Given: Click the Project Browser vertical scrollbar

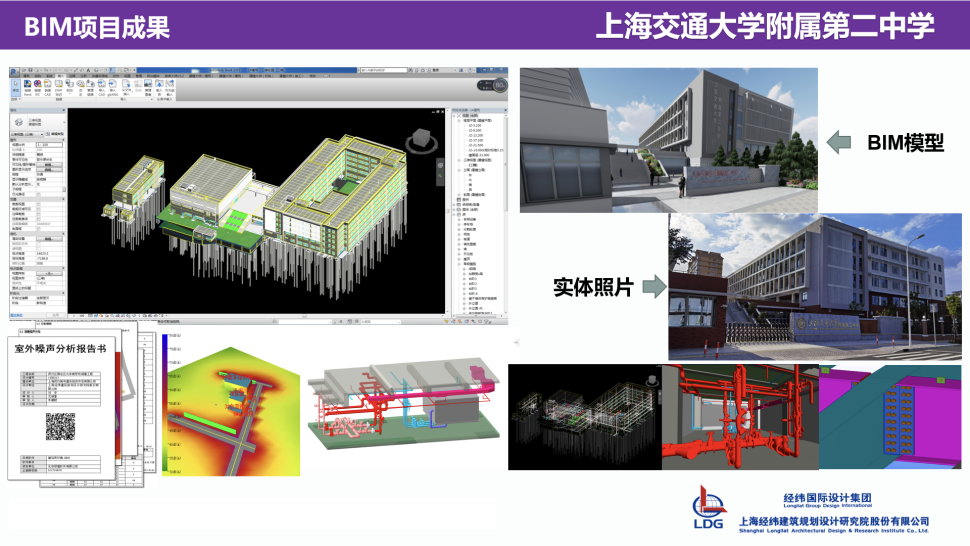Looking at the screenshot, I should tap(506, 164).
